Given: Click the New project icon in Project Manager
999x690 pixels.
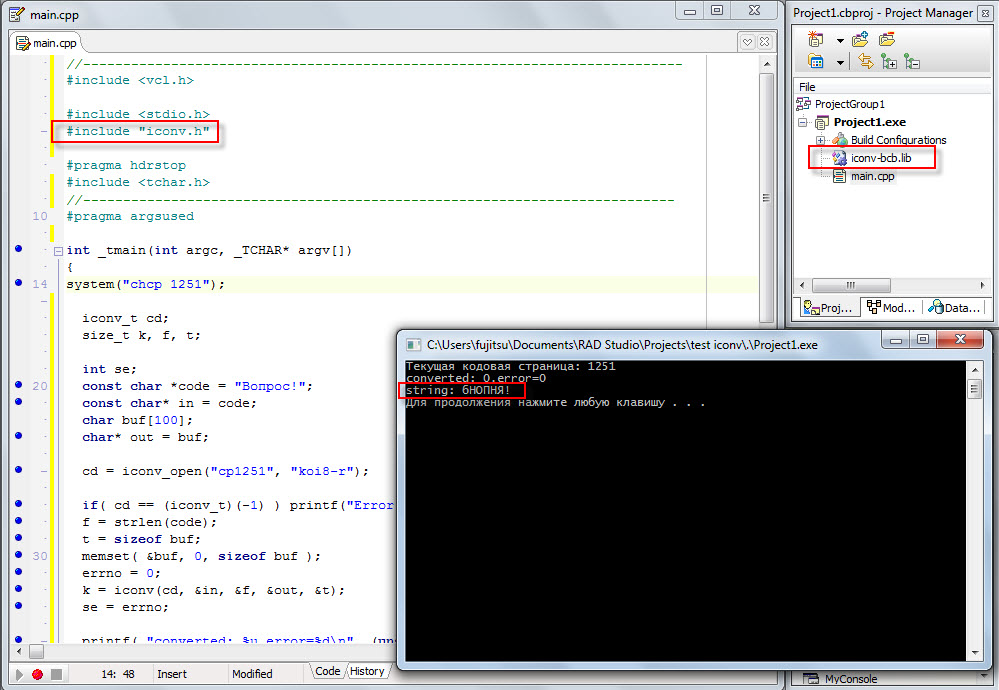Looking at the screenshot, I should [x=816, y=40].
